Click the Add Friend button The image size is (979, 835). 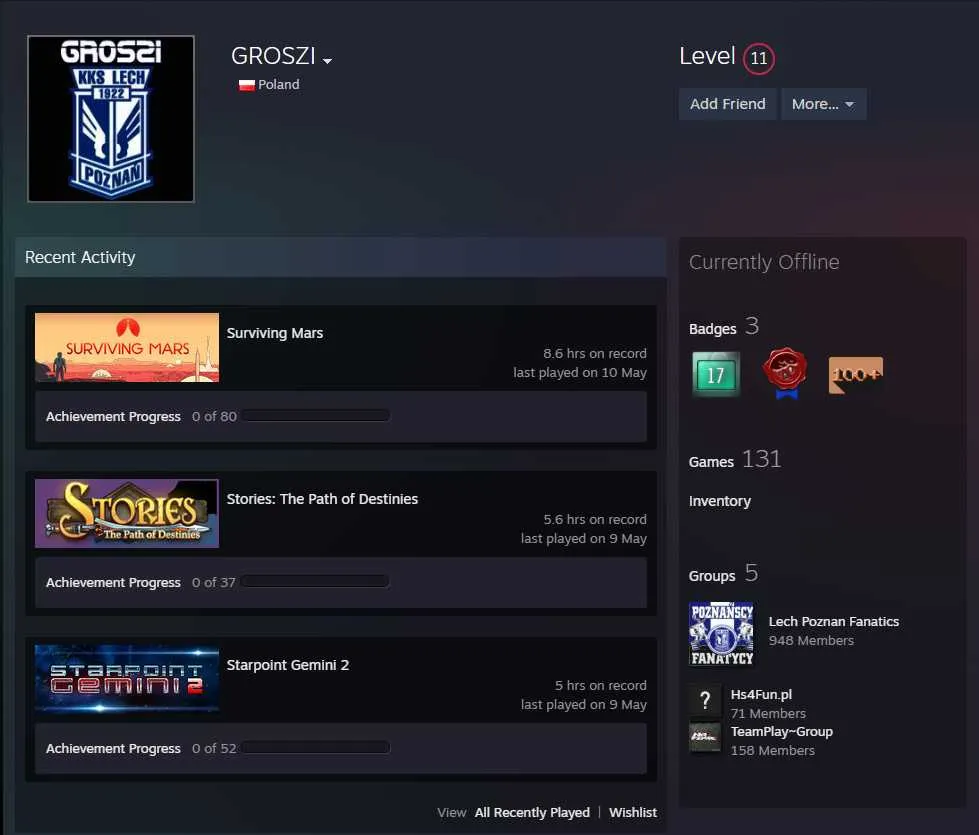[727, 104]
